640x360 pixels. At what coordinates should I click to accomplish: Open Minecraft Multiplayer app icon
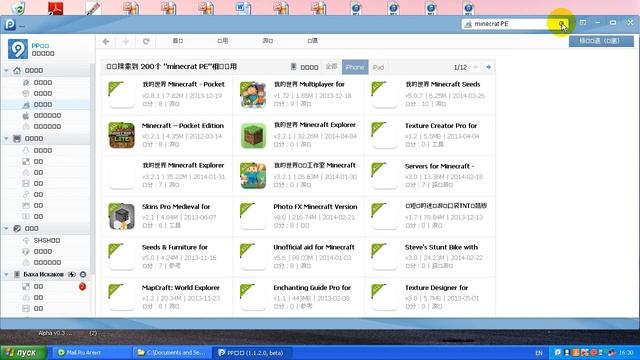(253, 95)
